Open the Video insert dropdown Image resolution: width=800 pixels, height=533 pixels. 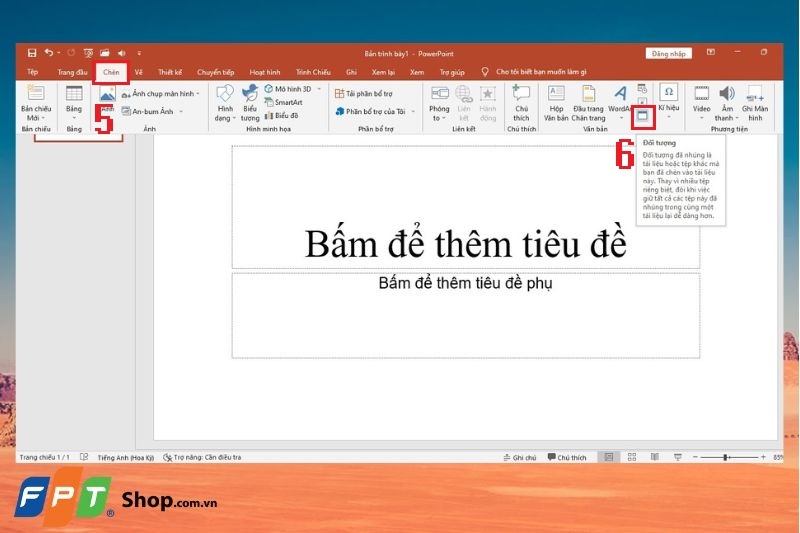702,104
